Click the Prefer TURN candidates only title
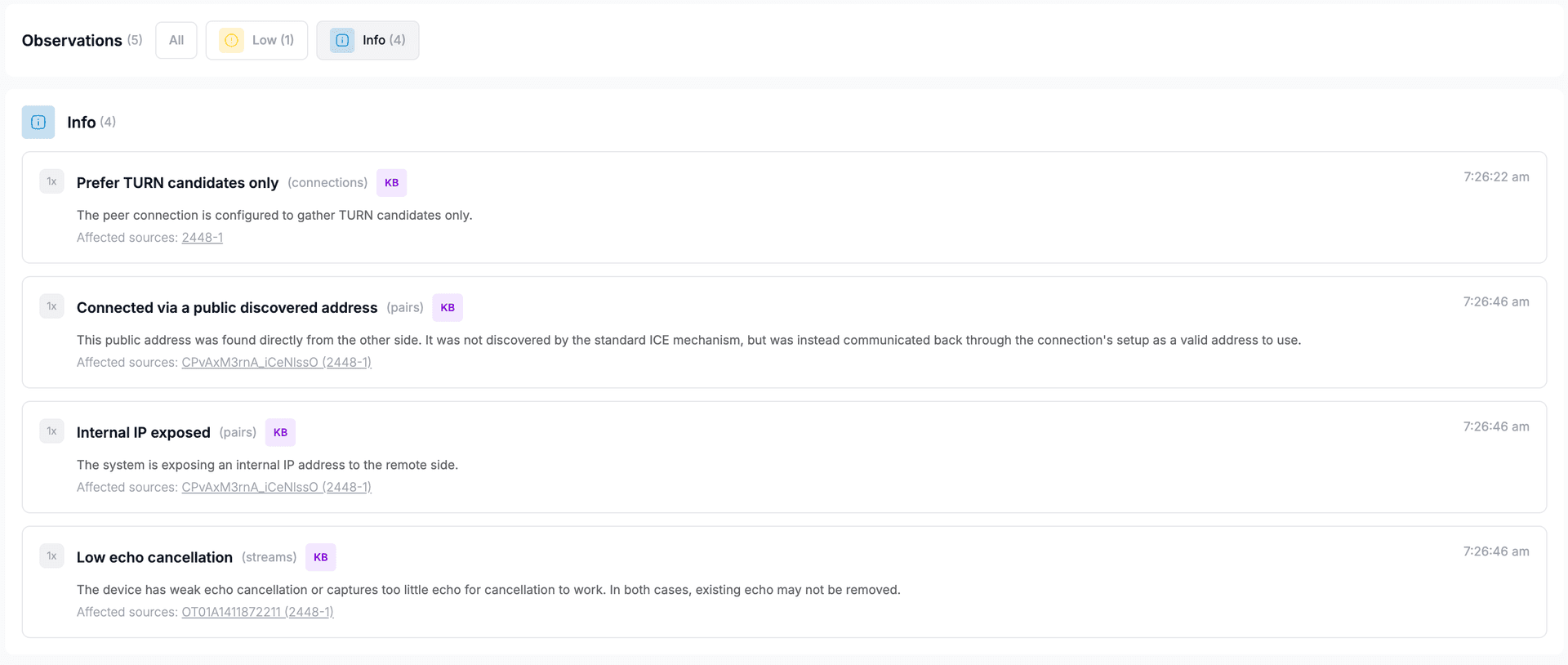The image size is (1568, 665). pyautogui.click(x=177, y=183)
